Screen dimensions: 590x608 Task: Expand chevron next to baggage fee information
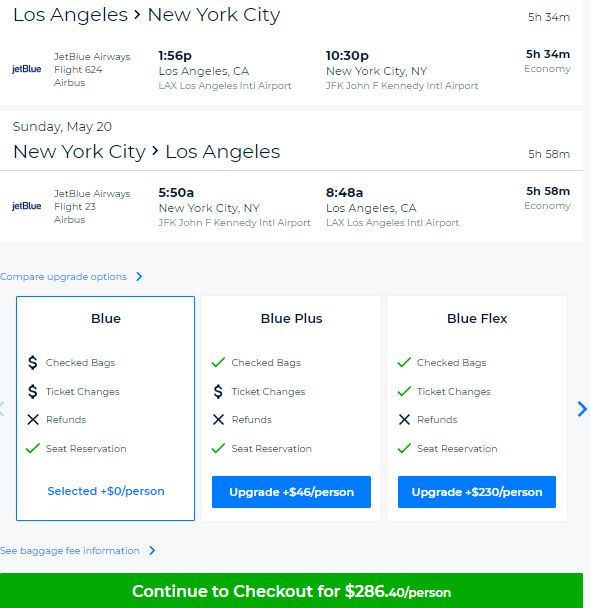pos(152,551)
